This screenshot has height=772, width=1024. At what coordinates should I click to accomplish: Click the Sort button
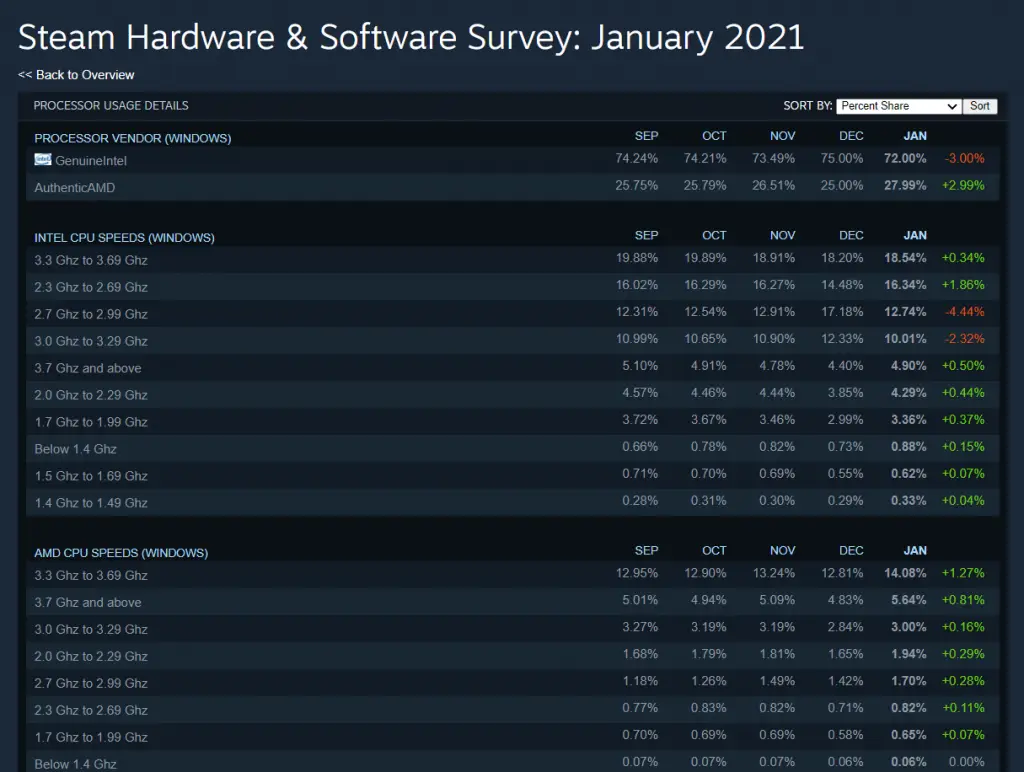[980, 106]
